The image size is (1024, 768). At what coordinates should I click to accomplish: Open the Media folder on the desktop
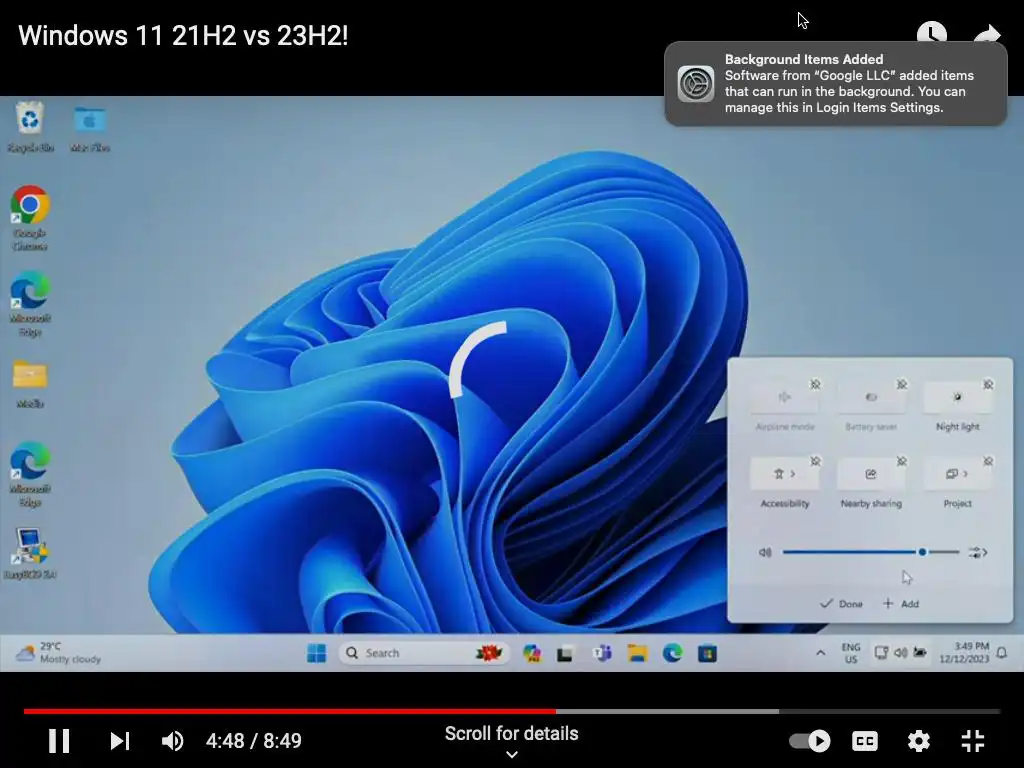pos(30,384)
